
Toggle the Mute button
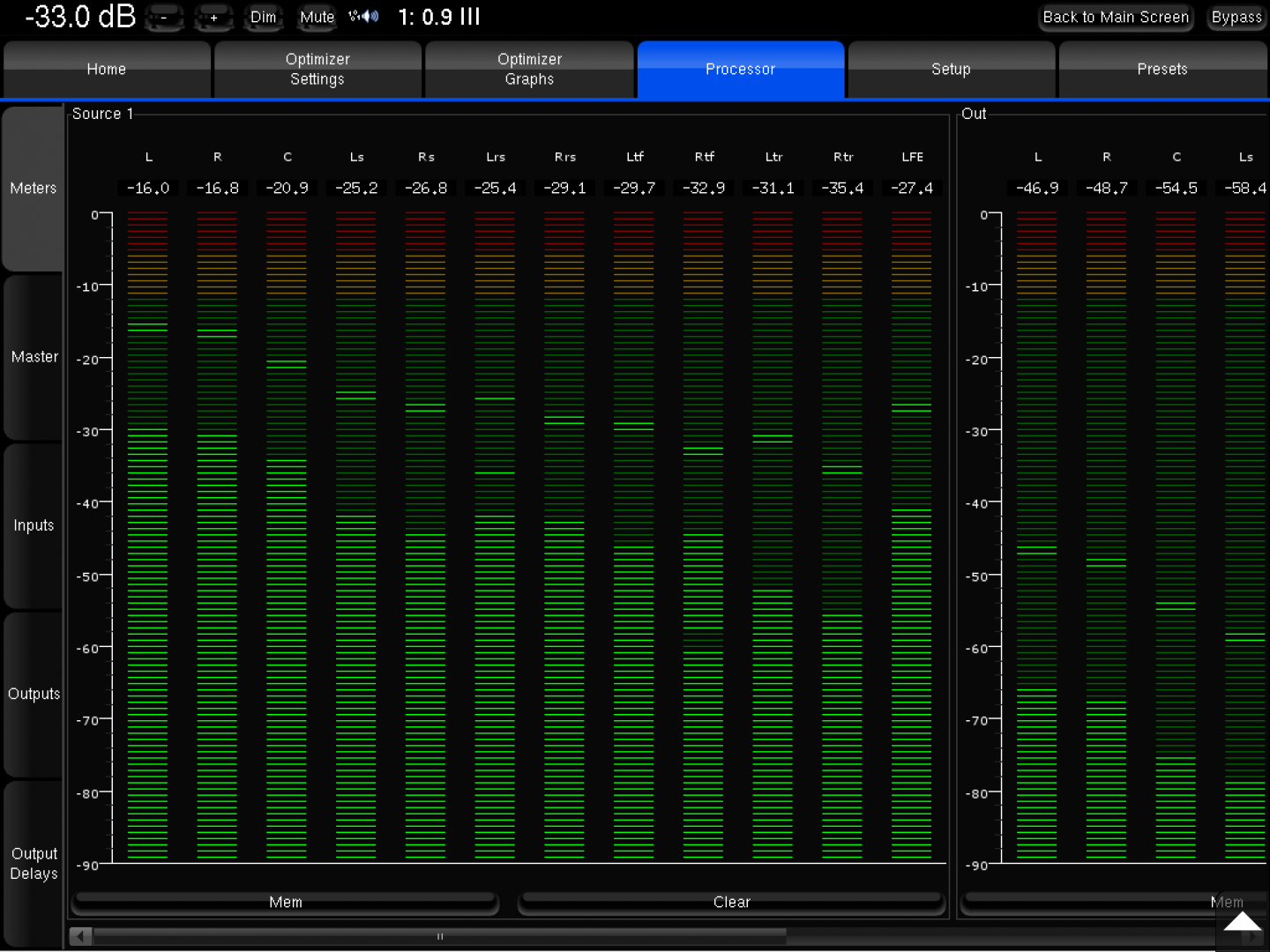[317, 18]
